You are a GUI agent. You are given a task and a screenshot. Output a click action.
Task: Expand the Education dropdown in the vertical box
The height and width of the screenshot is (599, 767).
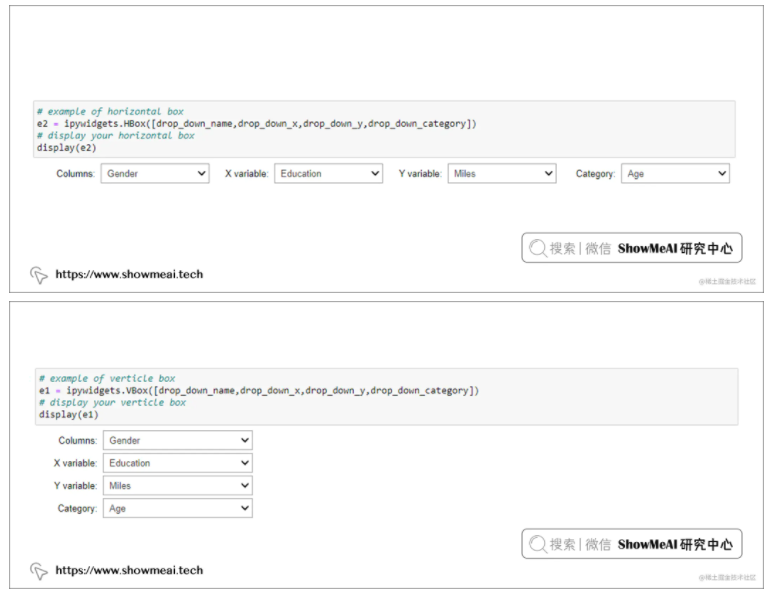point(178,463)
